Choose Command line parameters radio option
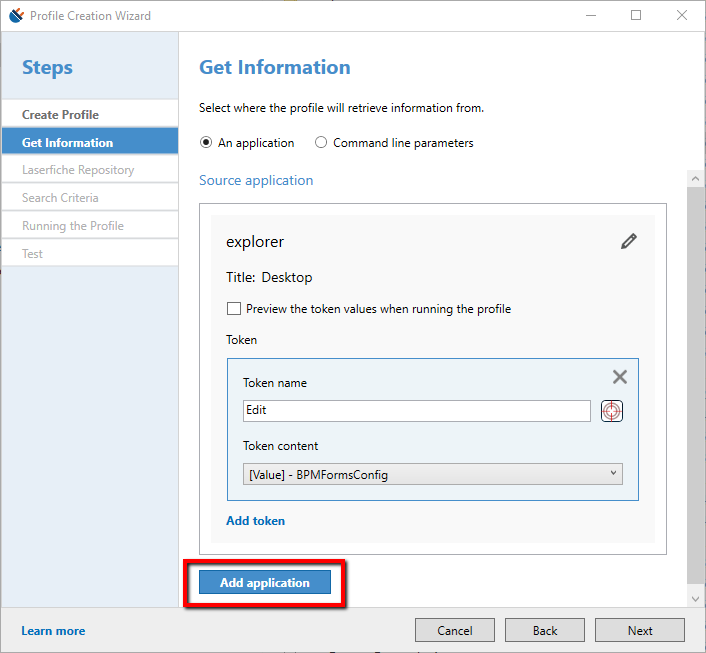 click(321, 143)
